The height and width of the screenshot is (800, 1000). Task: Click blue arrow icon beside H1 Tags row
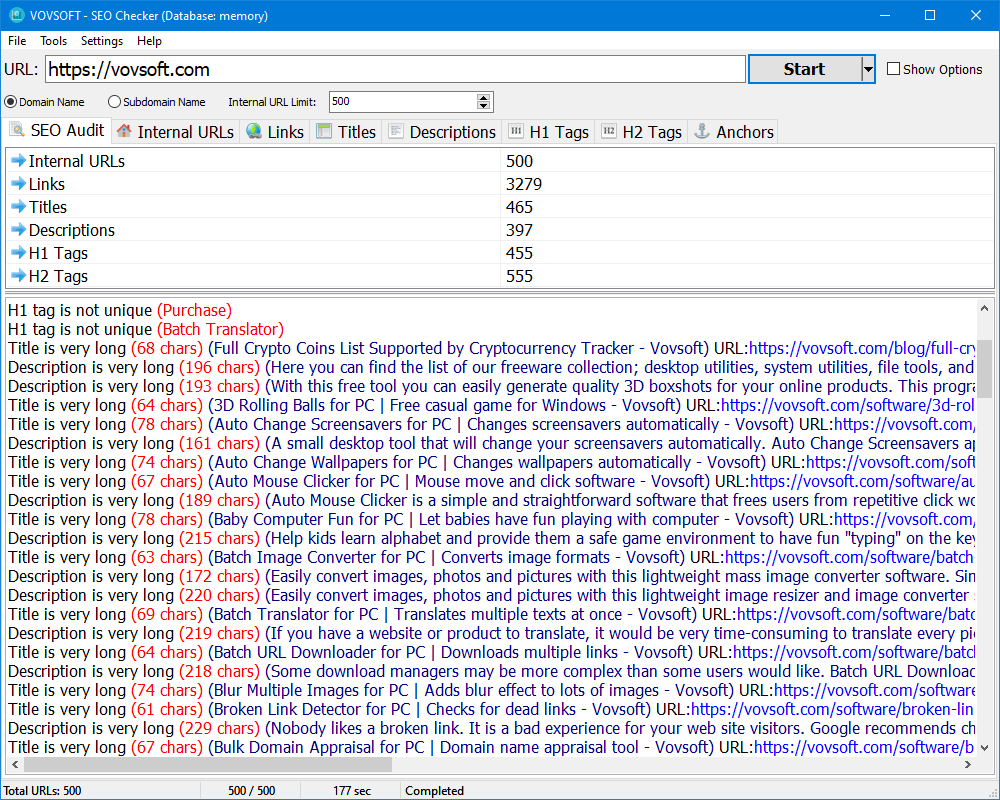[18, 252]
